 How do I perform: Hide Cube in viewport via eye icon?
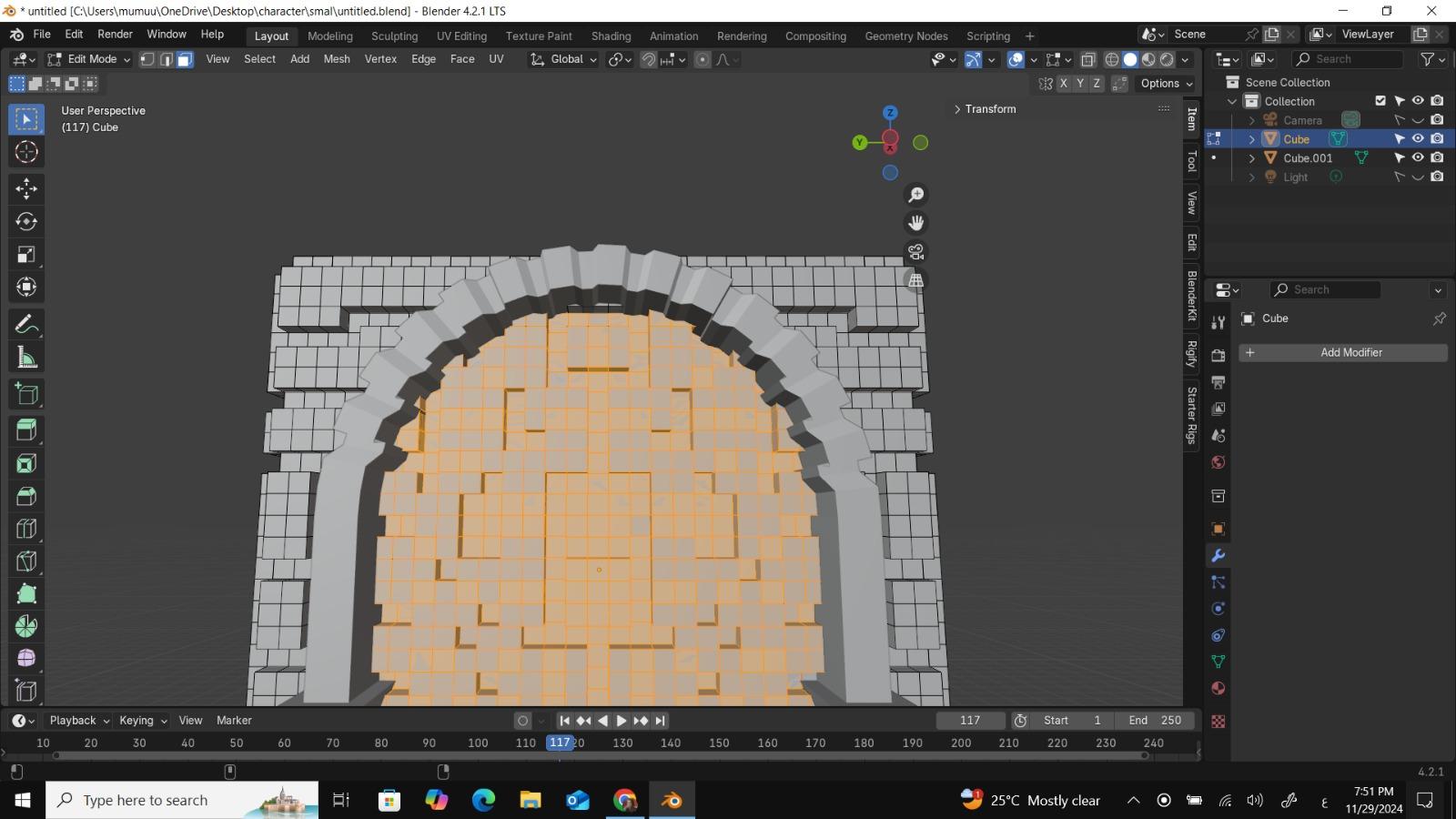coord(1418,139)
